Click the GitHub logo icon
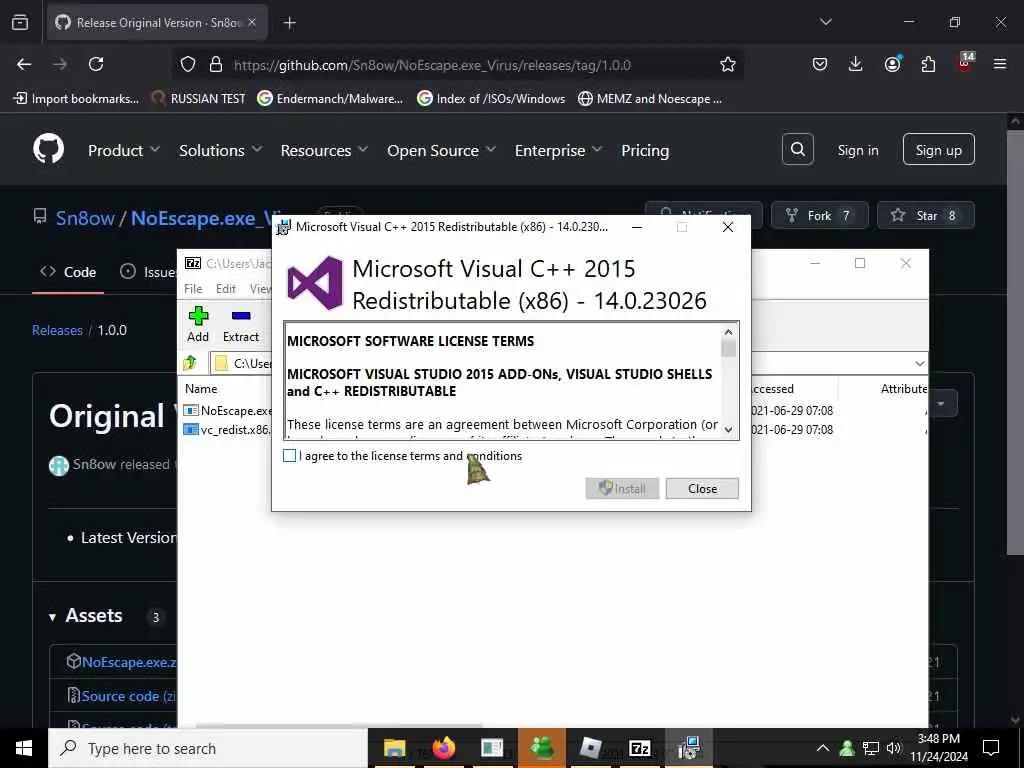The width and height of the screenshot is (1024, 768). [49, 150]
